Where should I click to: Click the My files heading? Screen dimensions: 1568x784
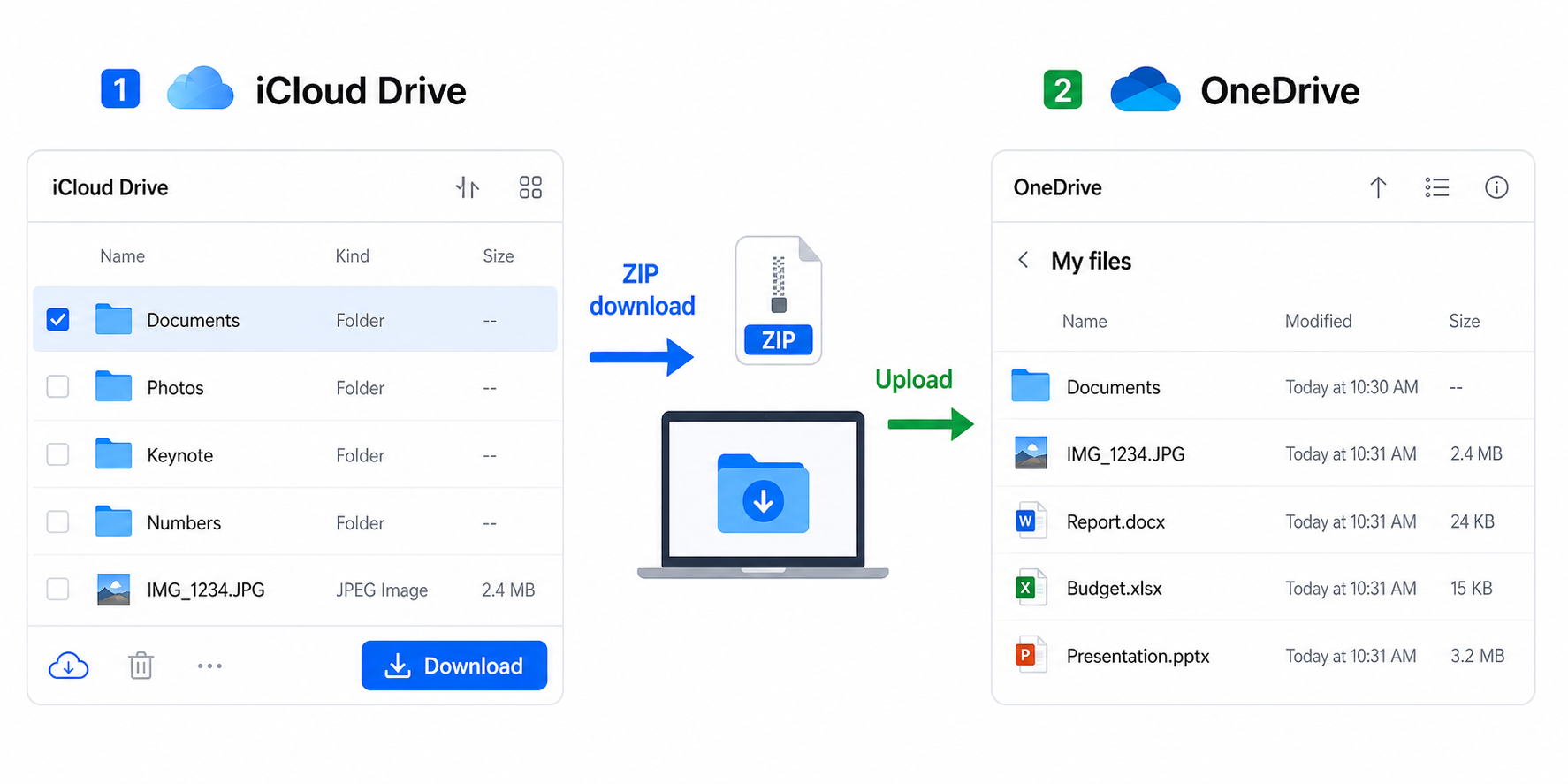[x=1091, y=262]
